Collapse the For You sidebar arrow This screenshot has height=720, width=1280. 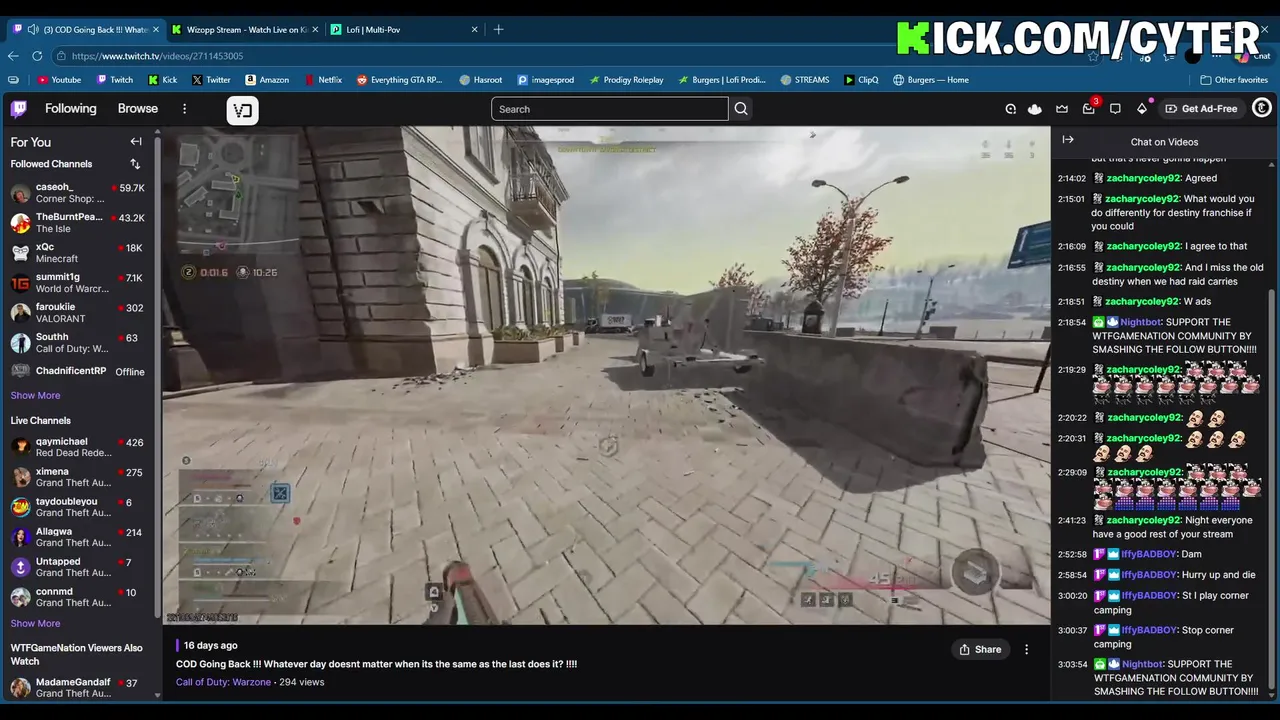[136, 142]
